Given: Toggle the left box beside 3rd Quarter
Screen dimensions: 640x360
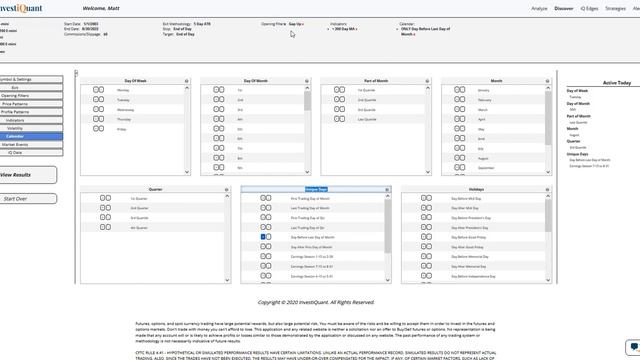Looking at the screenshot, I should (102, 217).
